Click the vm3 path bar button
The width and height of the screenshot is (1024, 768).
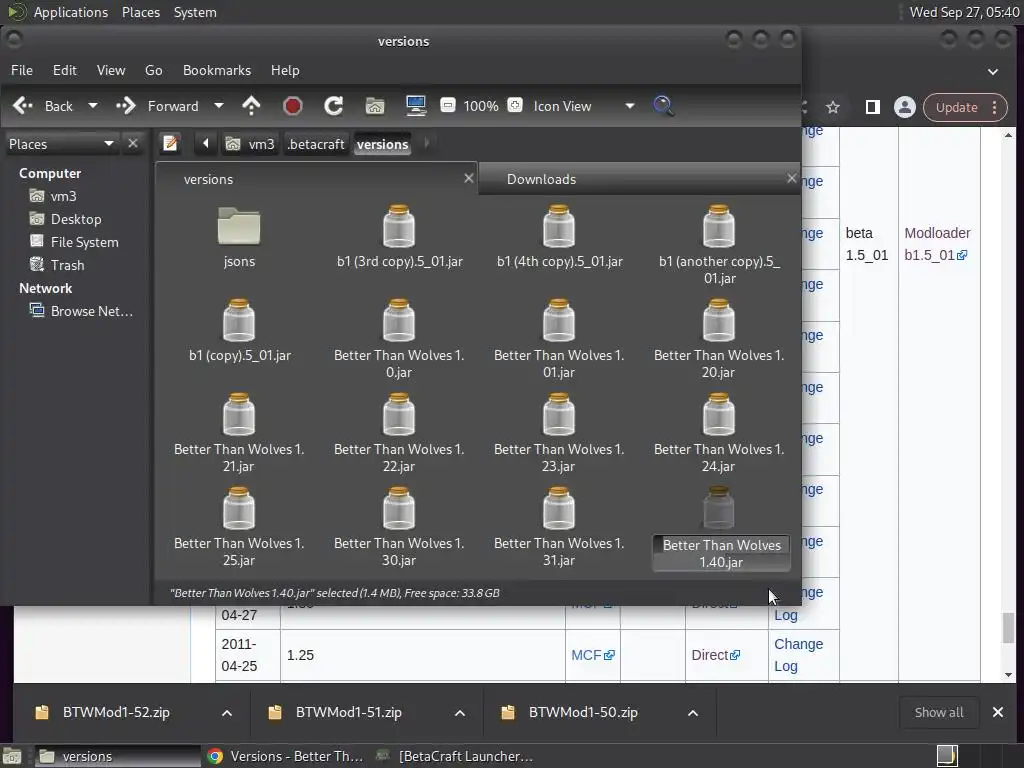pos(250,144)
